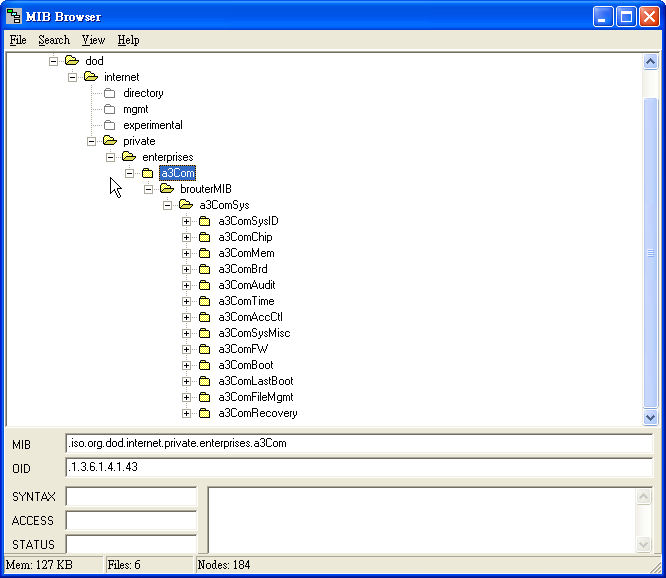Expand the a3ComRecovery node

click(186, 413)
